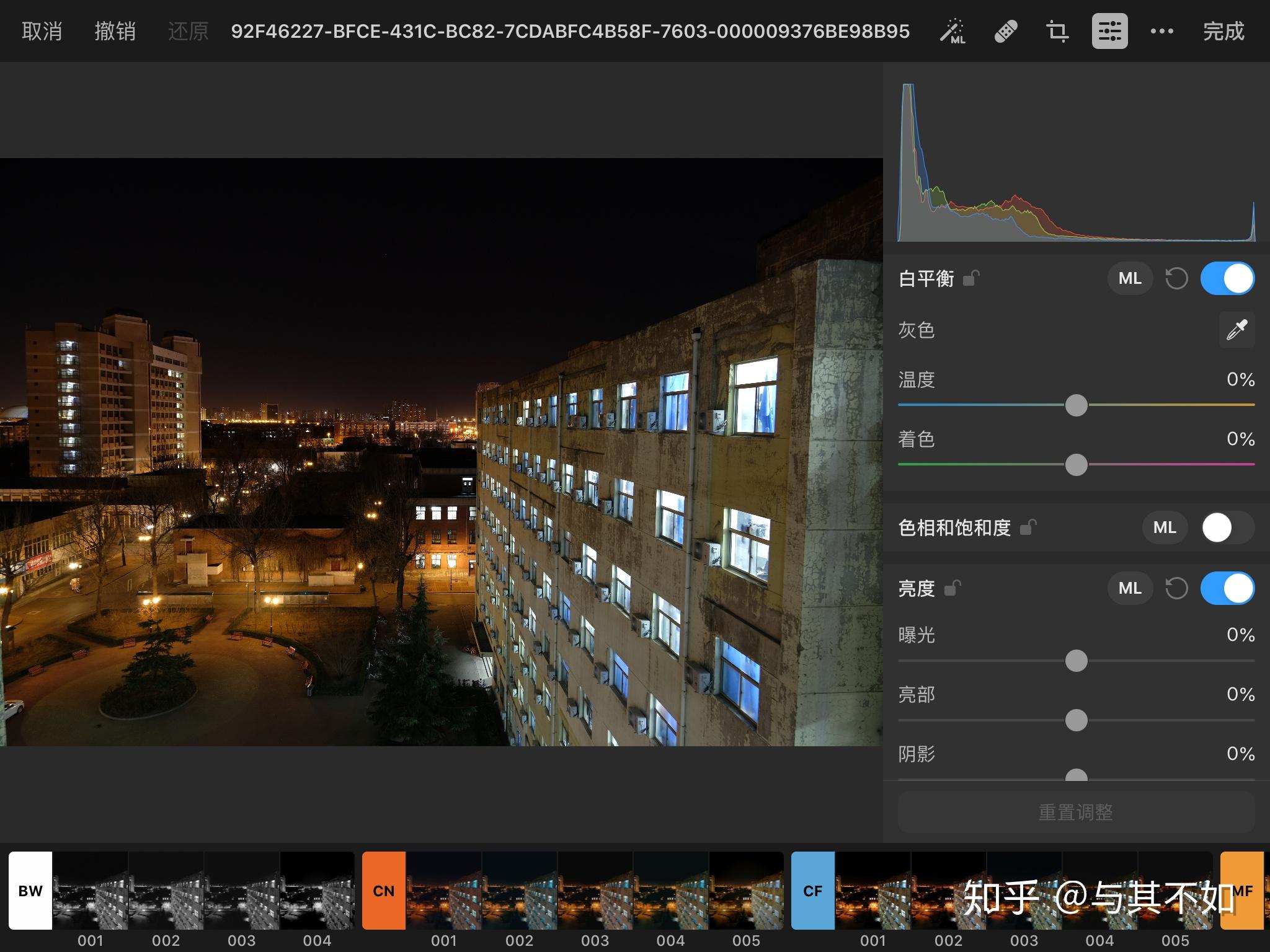Viewport: 1270px width, 952px height.
Task: Select the CN preset group tab
Action: (x=384, y=891)
